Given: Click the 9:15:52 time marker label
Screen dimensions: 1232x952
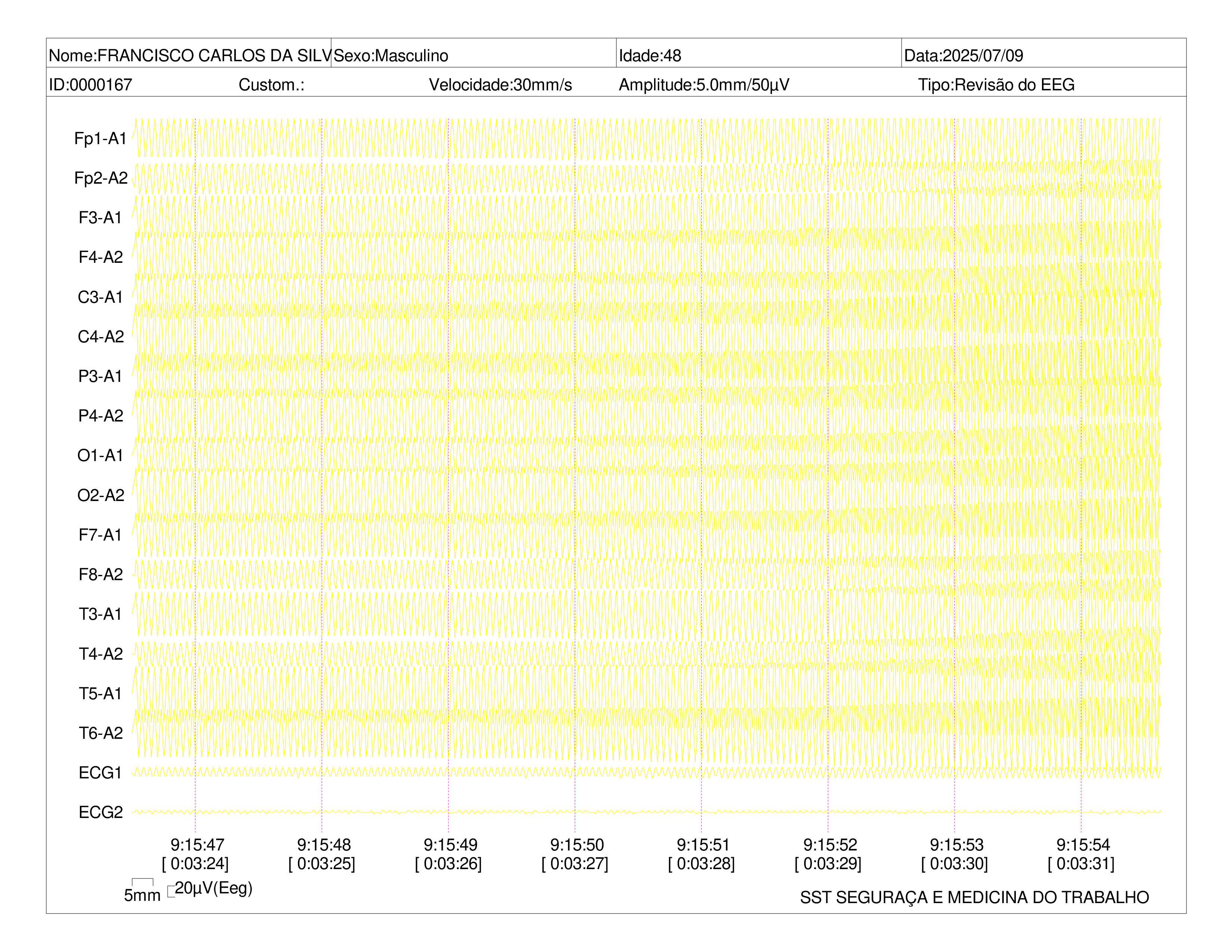Looking at the screenshot, I should coord(830,845).
